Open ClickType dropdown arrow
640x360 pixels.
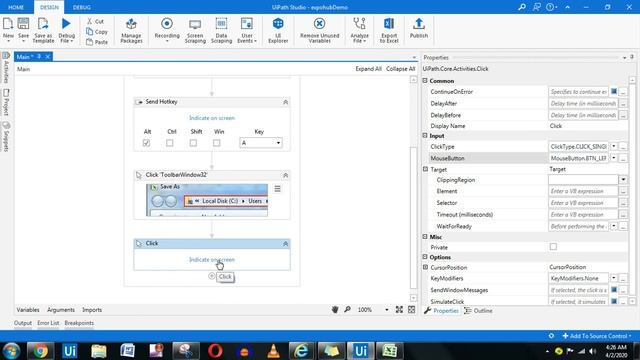pyautogui.click(x=614, y=146)
